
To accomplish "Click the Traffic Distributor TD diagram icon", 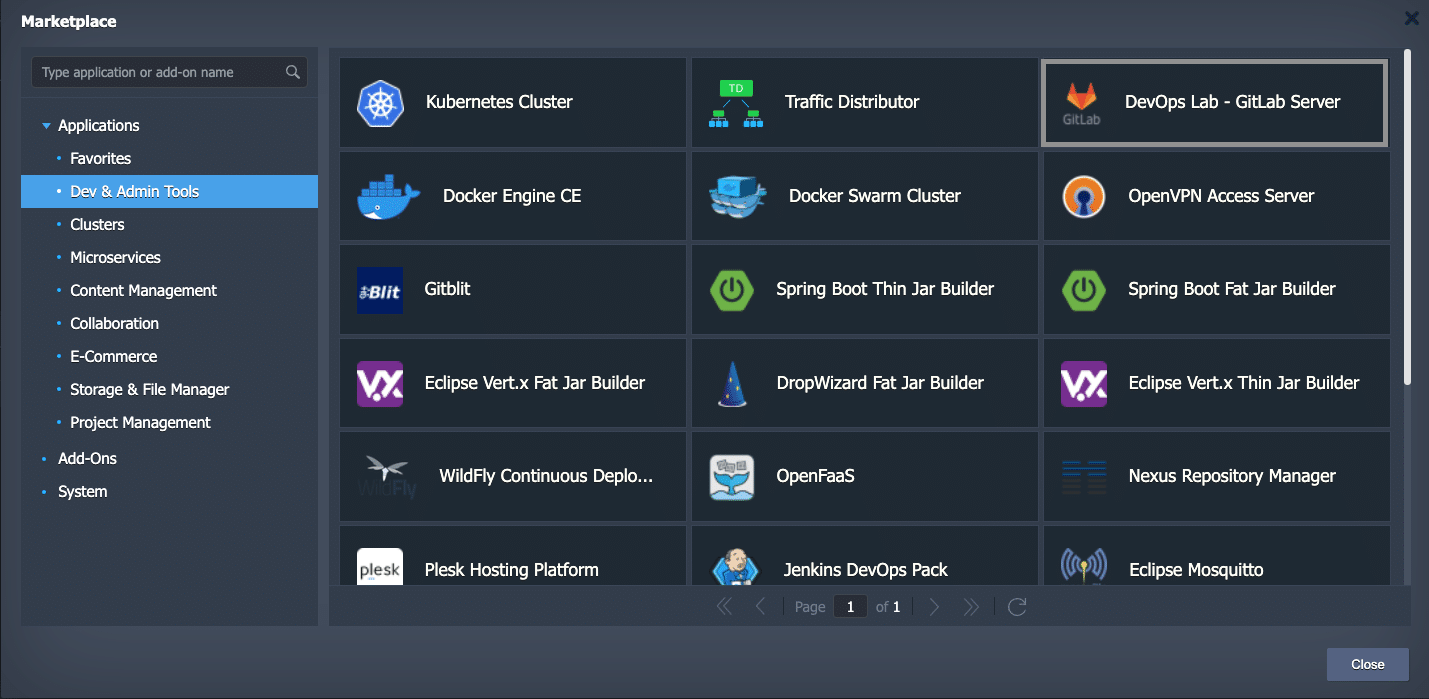I will click(x=736, y=103).
